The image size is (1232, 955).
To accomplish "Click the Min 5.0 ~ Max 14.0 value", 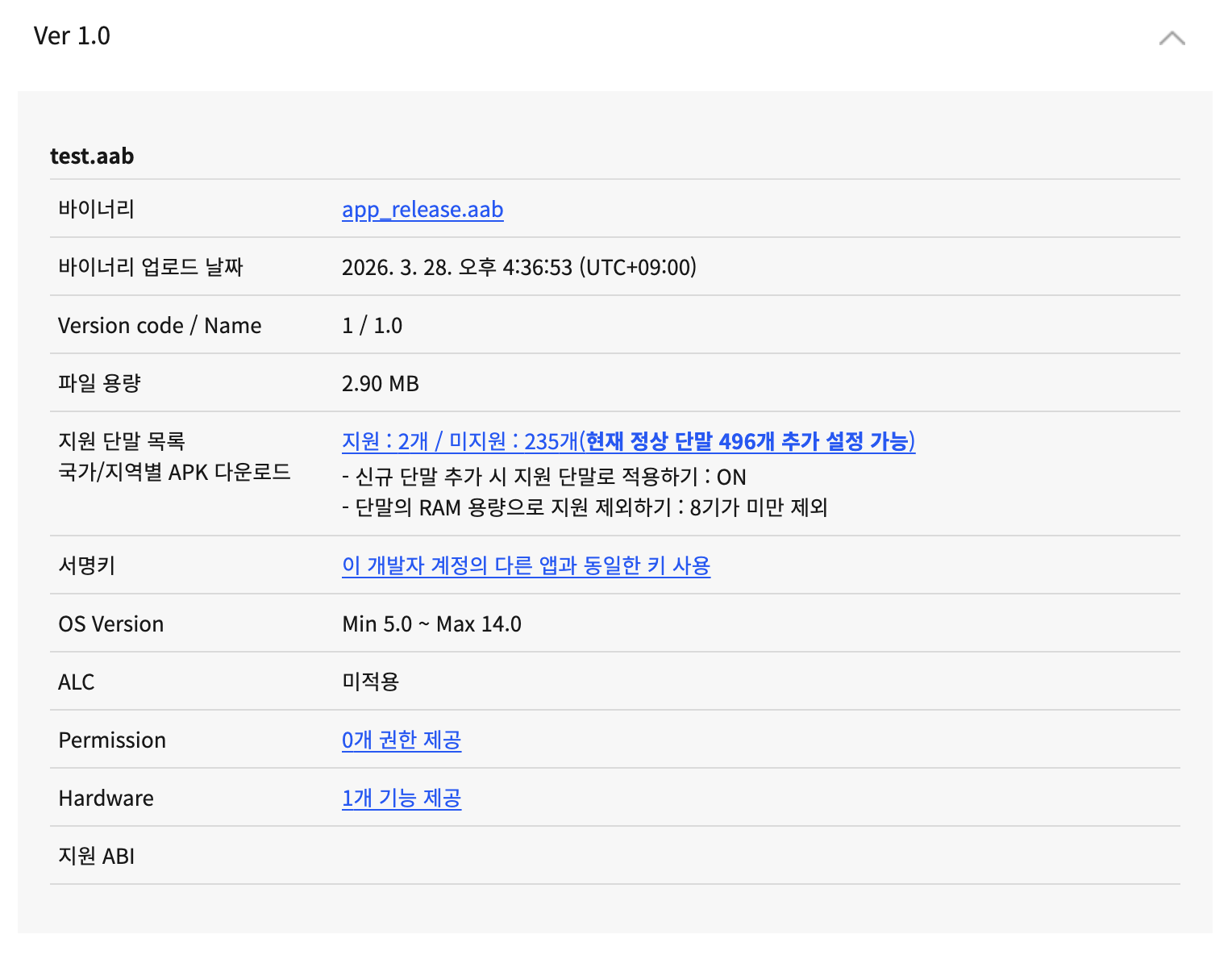I will click(x=431, y=623).
